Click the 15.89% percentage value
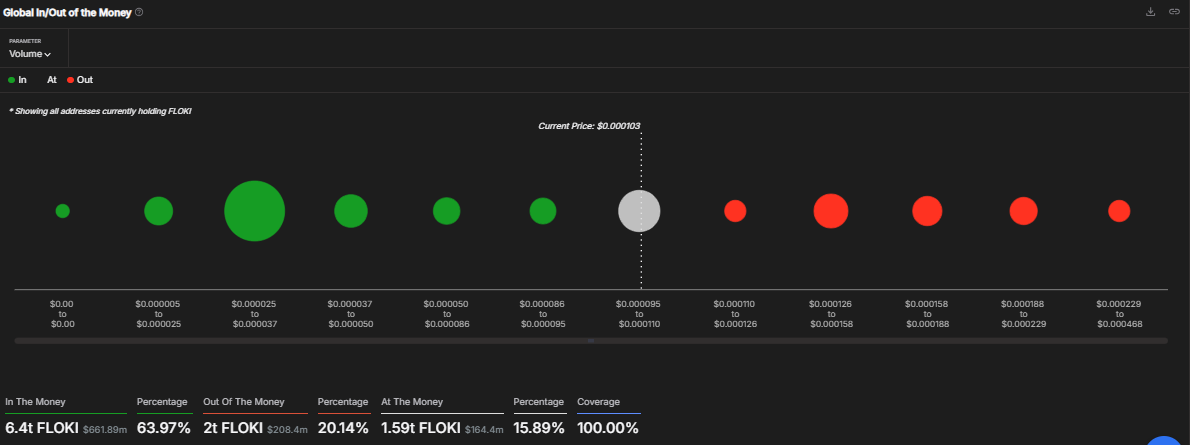The height and width of the screenshot is (445, 1190). coord(539,428)
